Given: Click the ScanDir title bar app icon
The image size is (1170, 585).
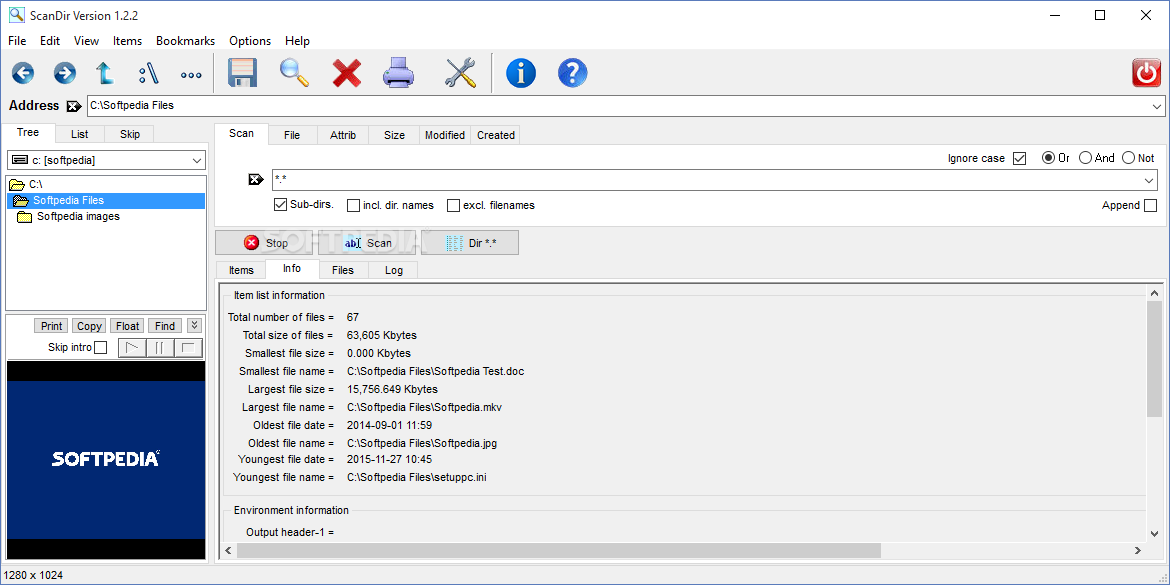Looking at the screenshot, I should coord(16,15).
